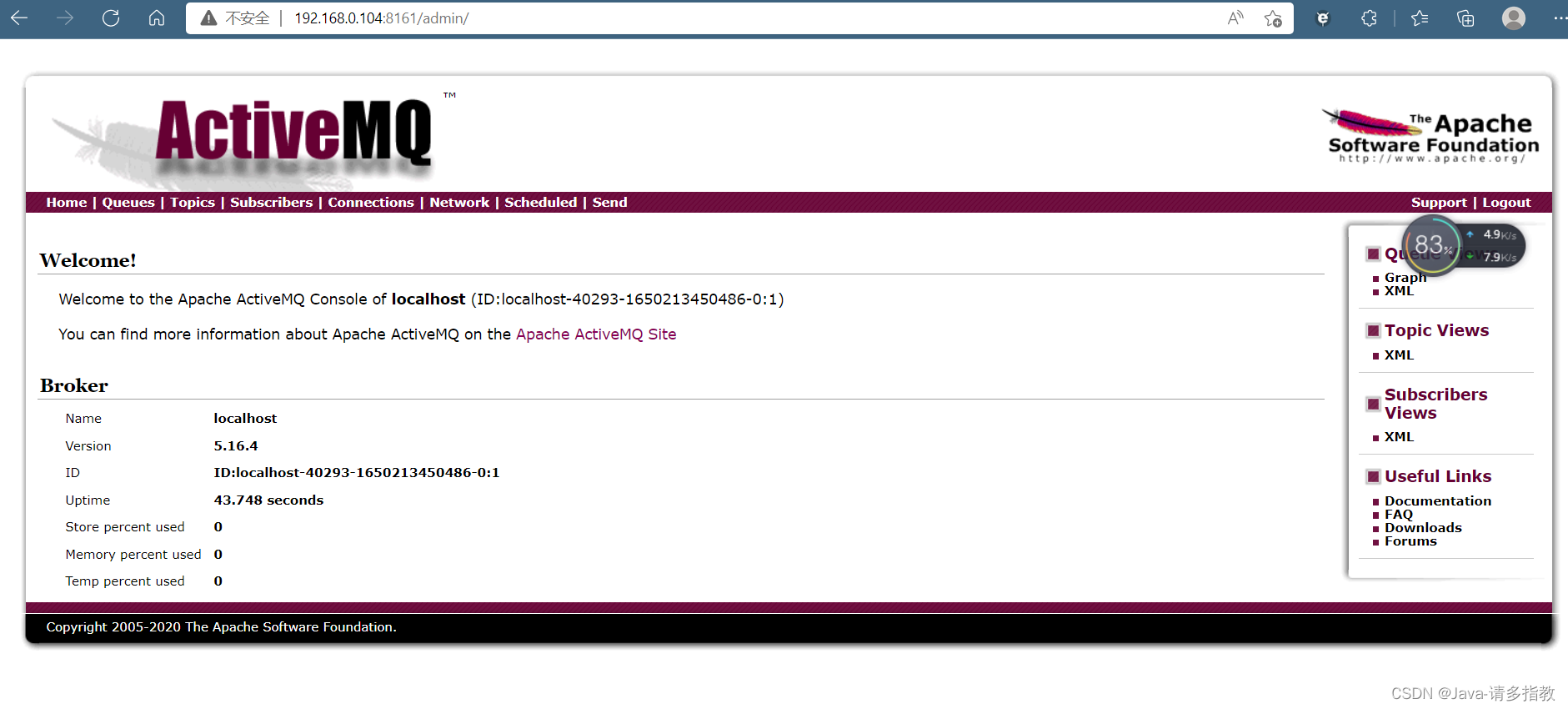Click the uptime value 43.748 seconds
Screen dimensions: 1568x709
268,500
